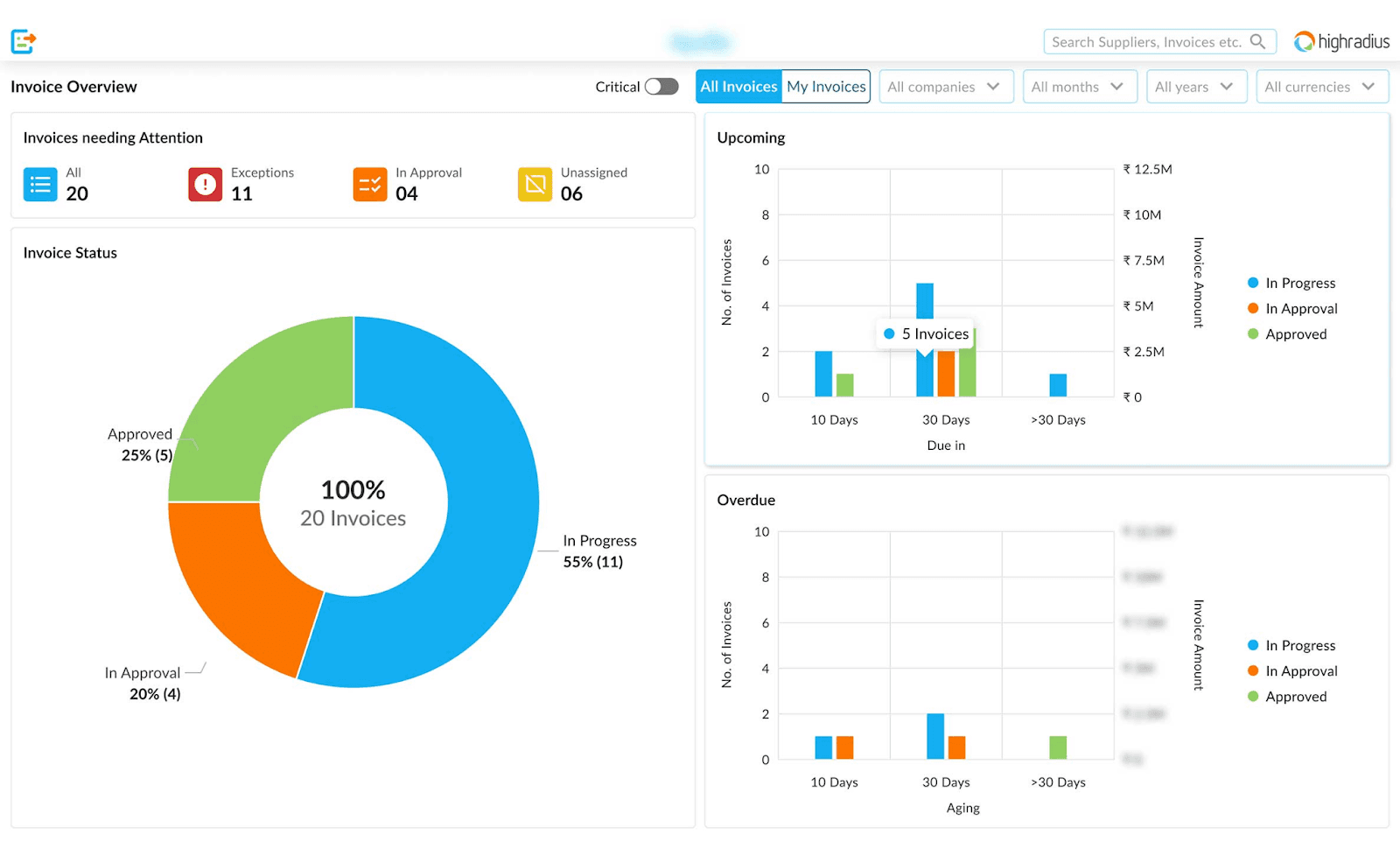Click orange 10 Days bar in Overdue chart
This screenshot has height=863, width=1400.
pos(844,747)
